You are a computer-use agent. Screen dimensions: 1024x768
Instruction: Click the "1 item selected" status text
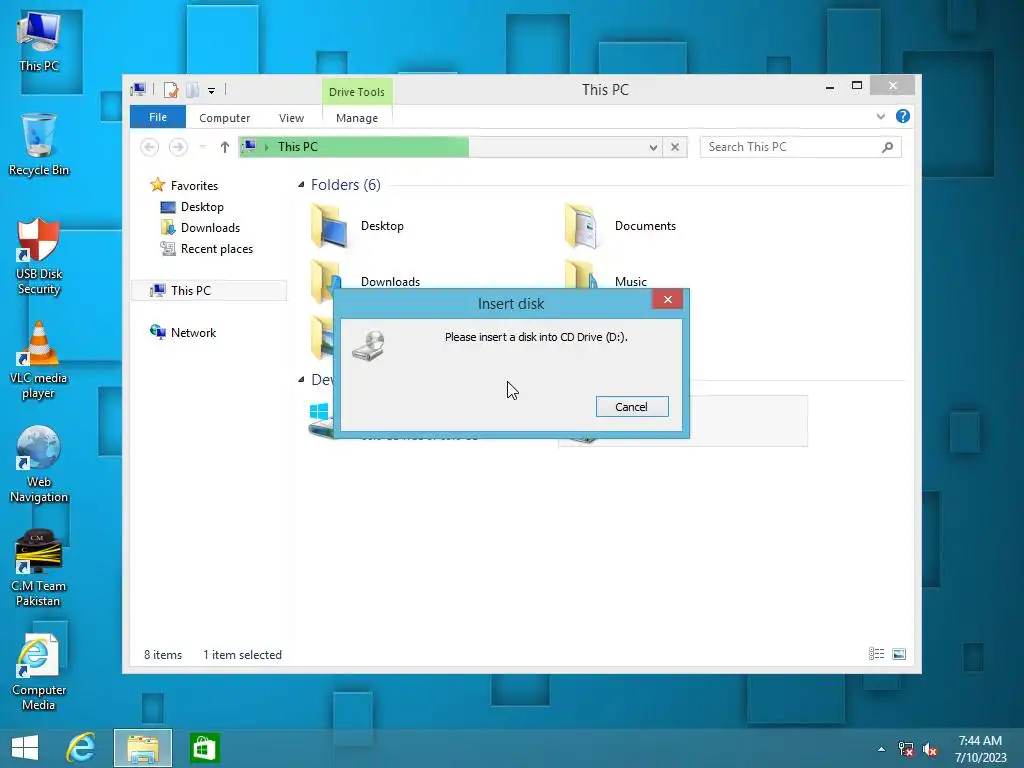pyautogui.click(x=242, y=654)
